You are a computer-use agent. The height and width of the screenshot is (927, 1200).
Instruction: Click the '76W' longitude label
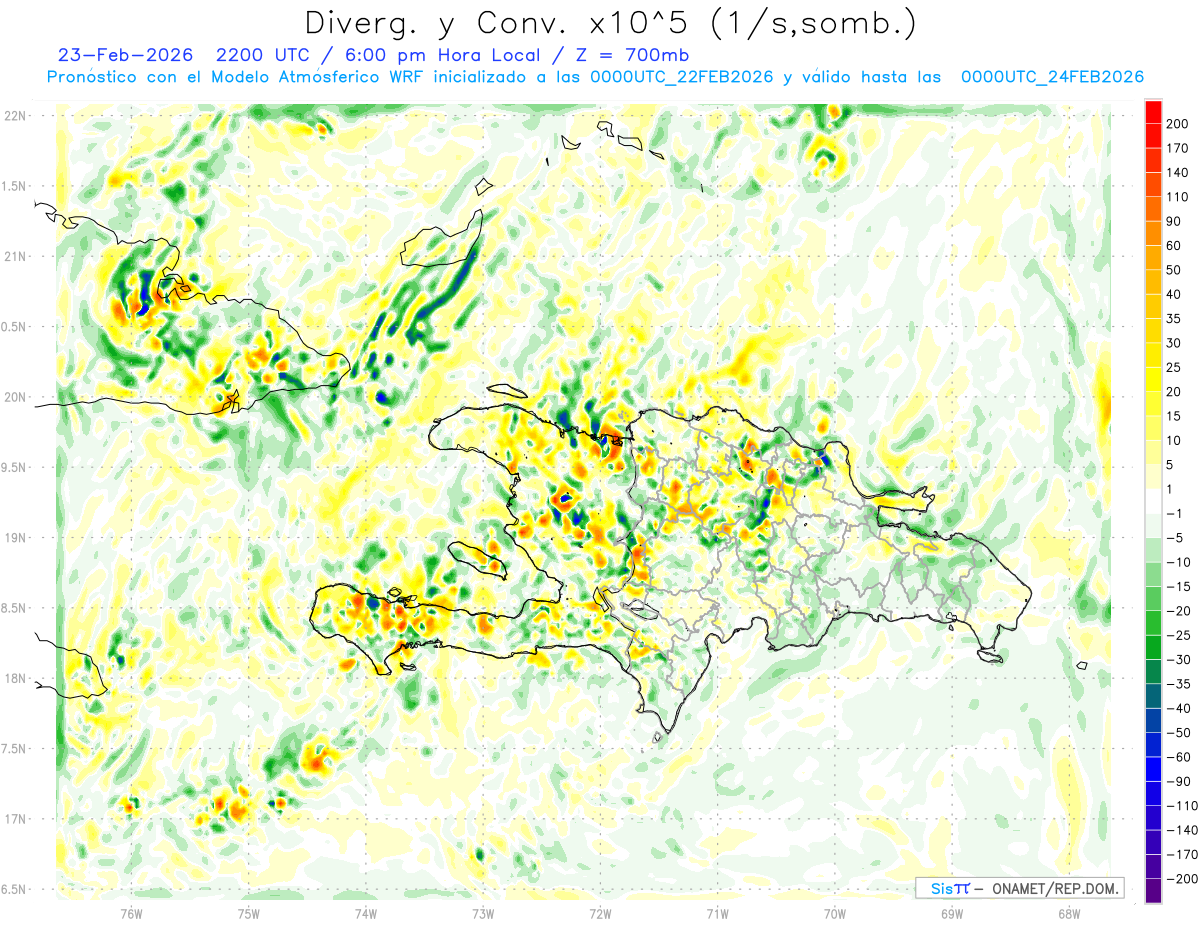(130, 914)
